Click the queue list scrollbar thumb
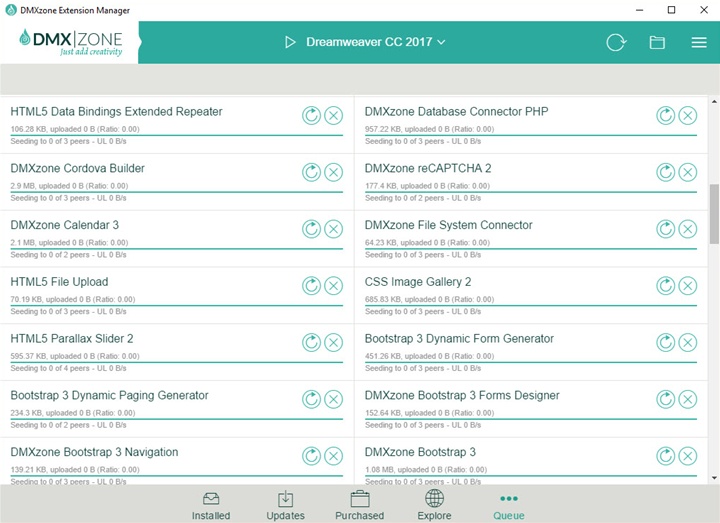This screenshot has width=720, height=523. tap(714, 214)
